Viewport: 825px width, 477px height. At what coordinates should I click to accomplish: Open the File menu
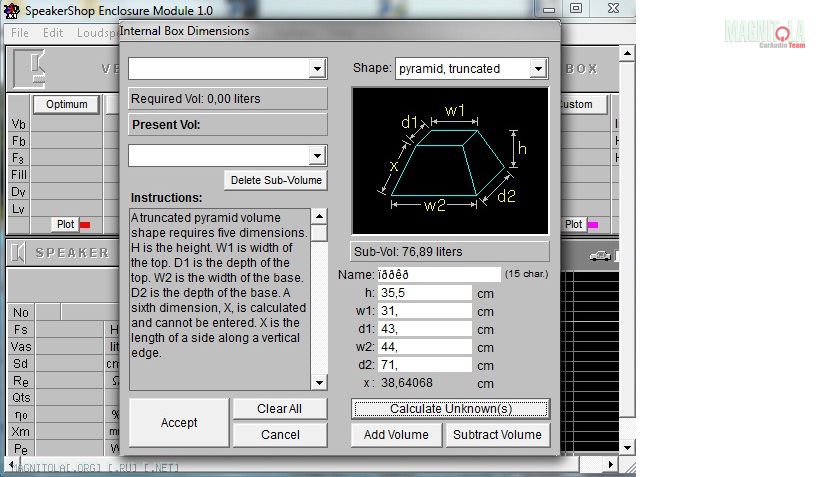click(x=19, y=33)
